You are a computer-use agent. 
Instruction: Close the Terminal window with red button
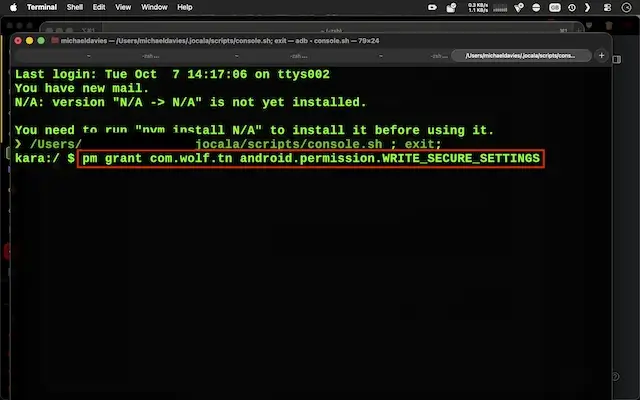click(18, 40)
